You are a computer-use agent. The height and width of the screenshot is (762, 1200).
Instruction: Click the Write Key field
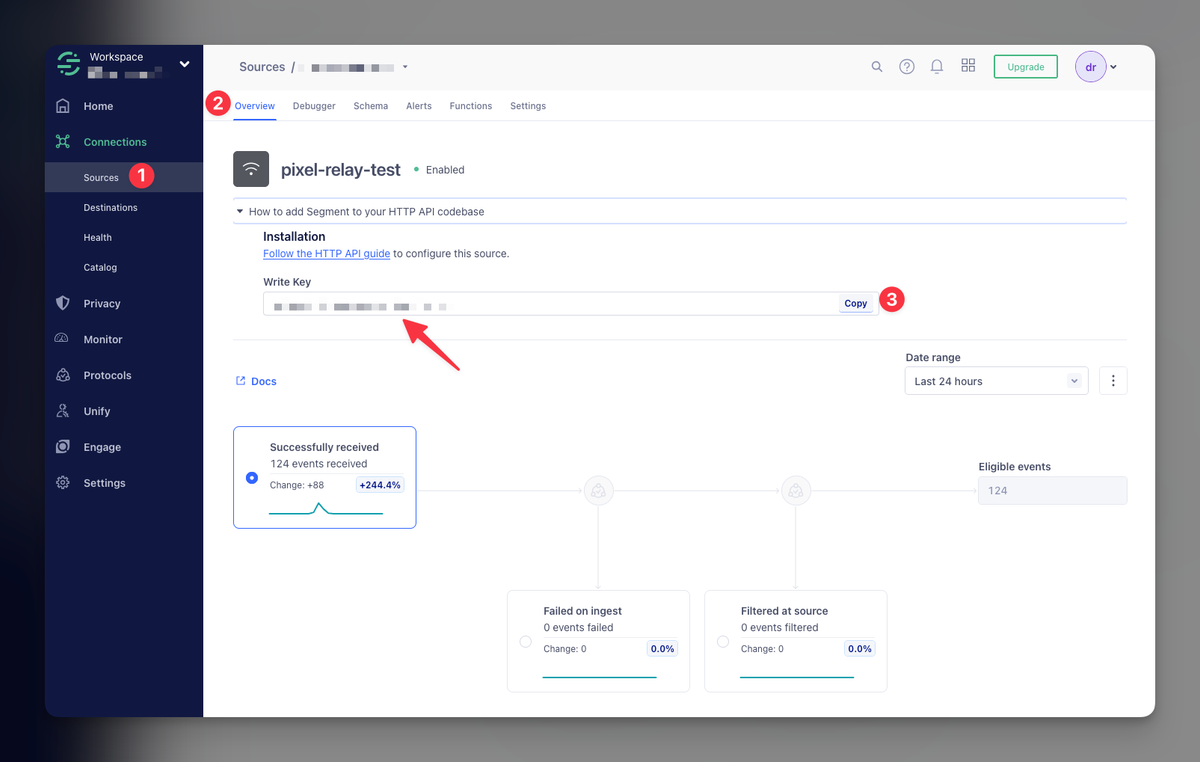[x=570, y=304]
